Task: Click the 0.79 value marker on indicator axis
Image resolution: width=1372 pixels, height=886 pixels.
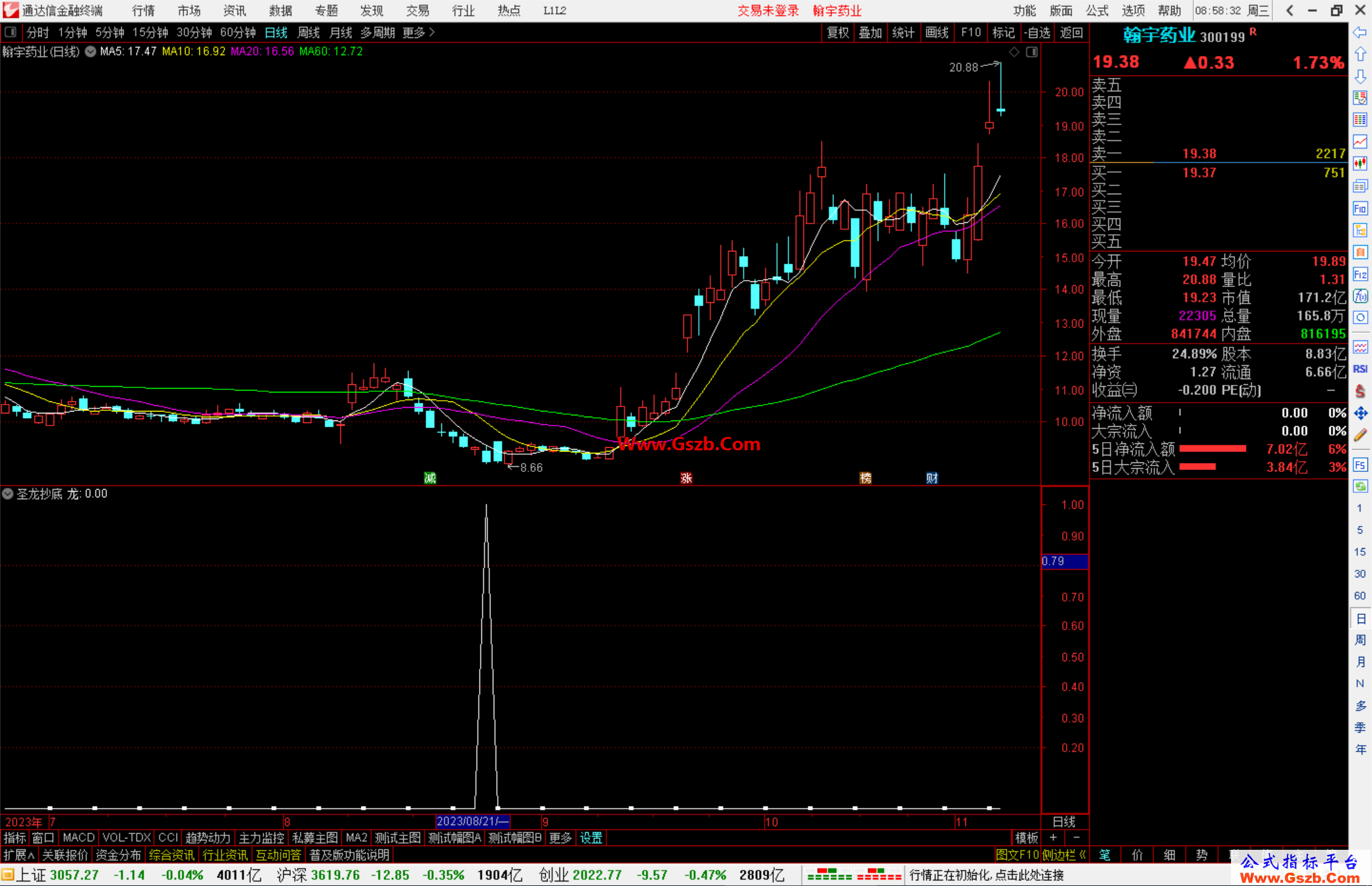Action: pos(1065,561)
